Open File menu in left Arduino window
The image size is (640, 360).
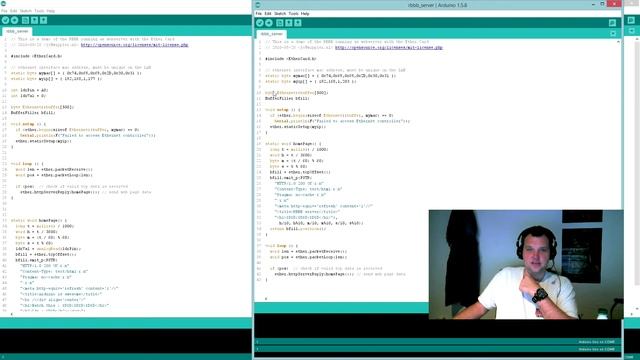(4, 11)
